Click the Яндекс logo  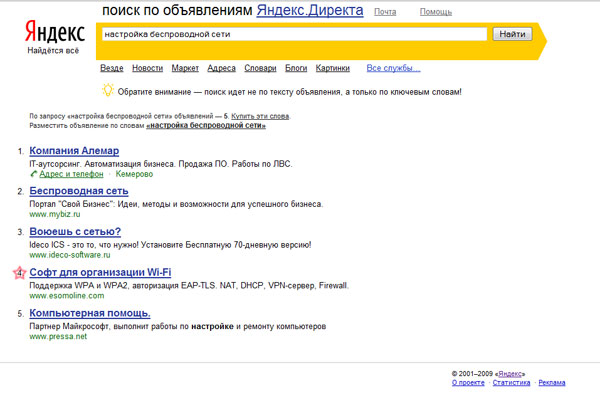55,32
